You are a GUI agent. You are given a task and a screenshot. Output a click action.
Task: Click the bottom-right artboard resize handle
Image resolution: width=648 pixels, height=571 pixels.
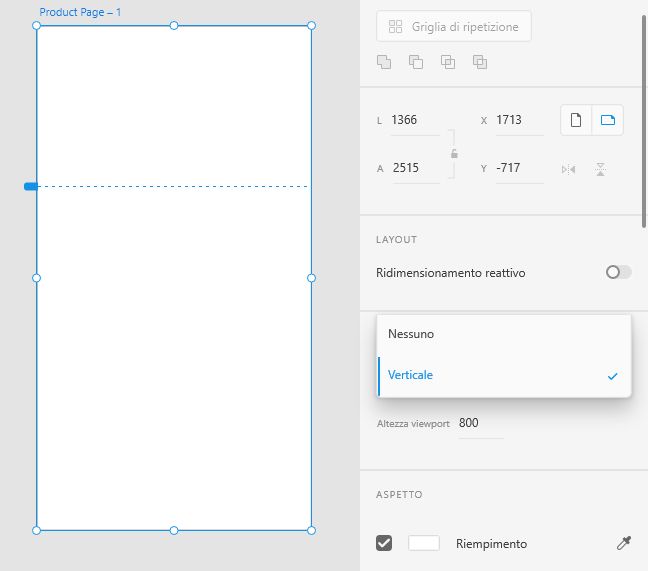312,531
